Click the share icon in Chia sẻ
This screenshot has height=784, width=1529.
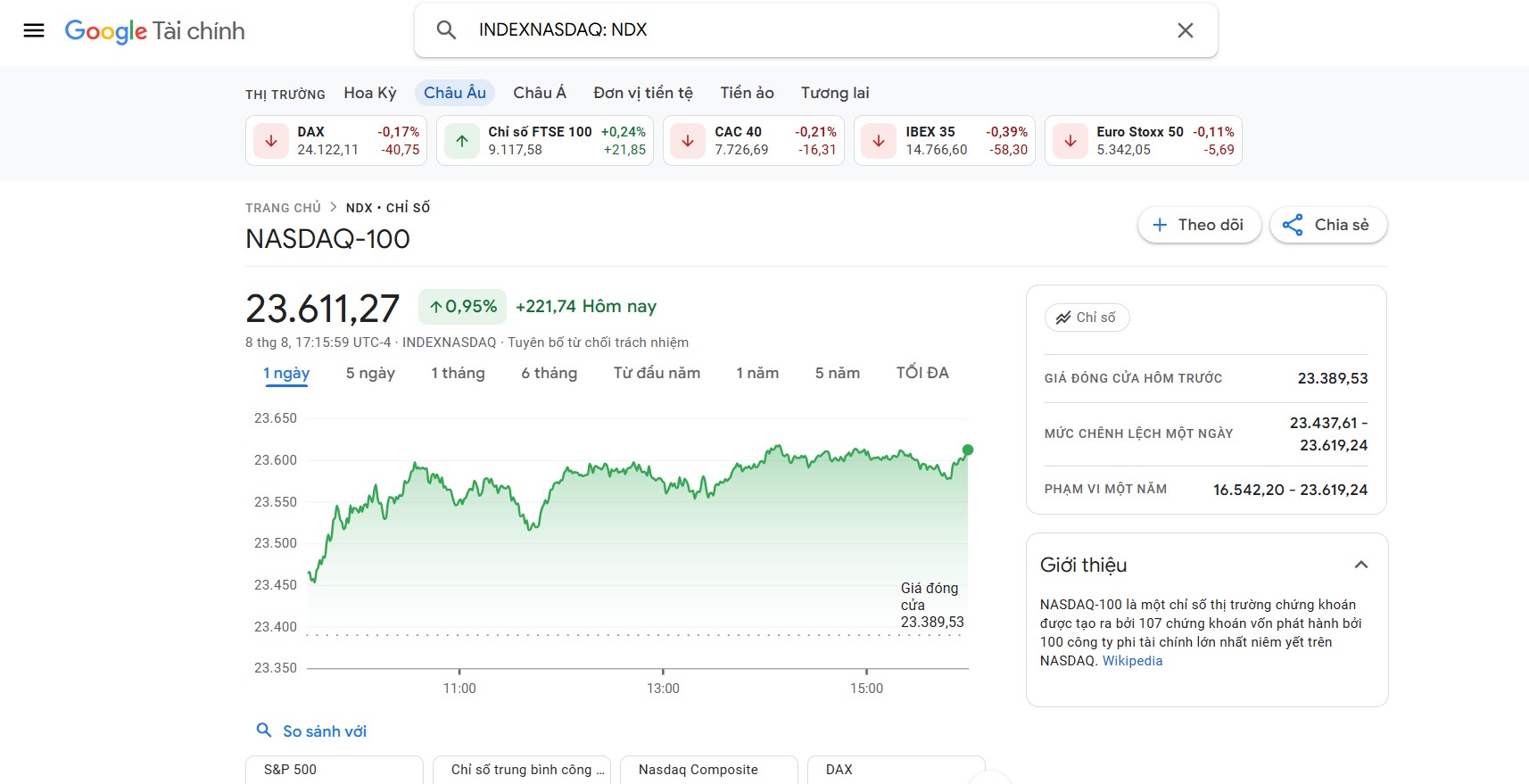tap(1293, 225)
